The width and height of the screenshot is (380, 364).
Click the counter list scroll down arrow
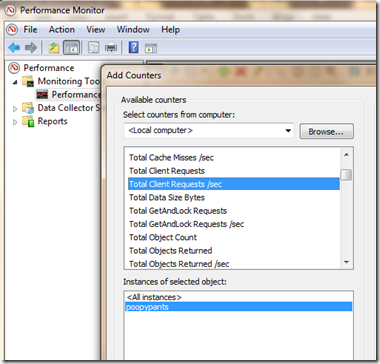click(x=346, y=262)
